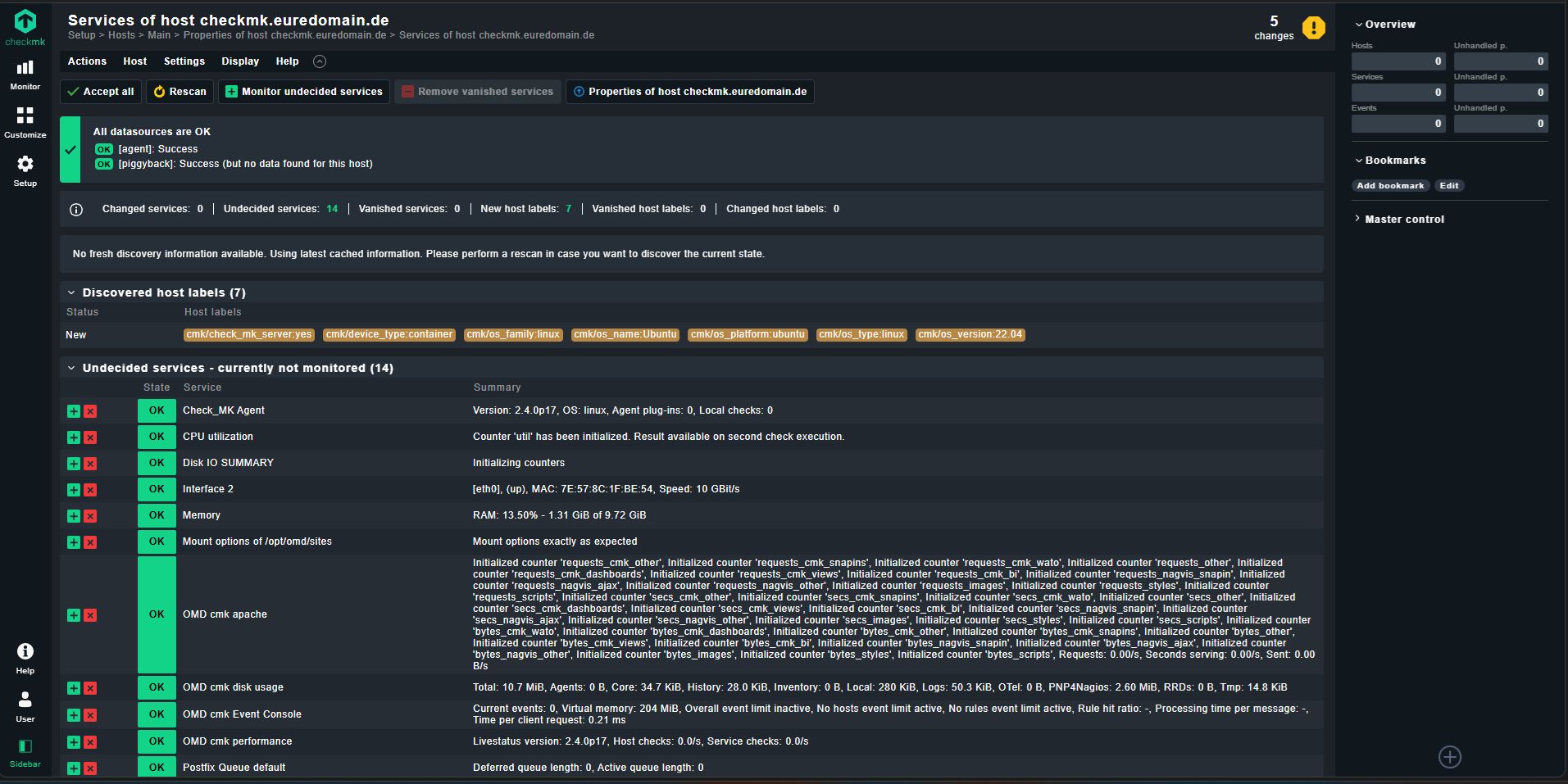The height and width of the screenshot is (784, 1568).
Task: Collapse the Undecided services section
Action: (x=71, y=368)
